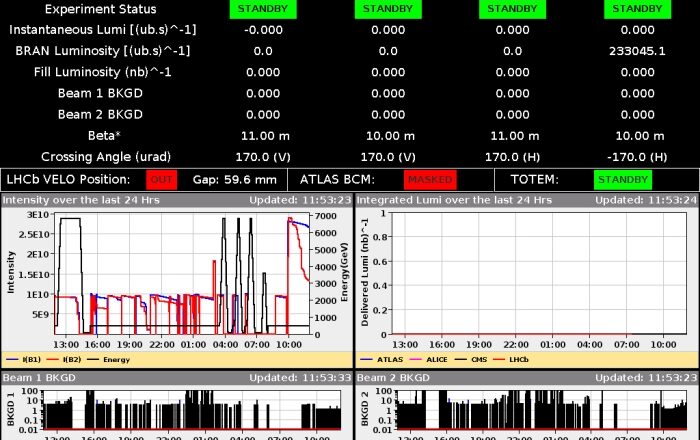The image size is (700, 440).
Task: Click the 7000 energy axis tick
Action: [325, 216]
